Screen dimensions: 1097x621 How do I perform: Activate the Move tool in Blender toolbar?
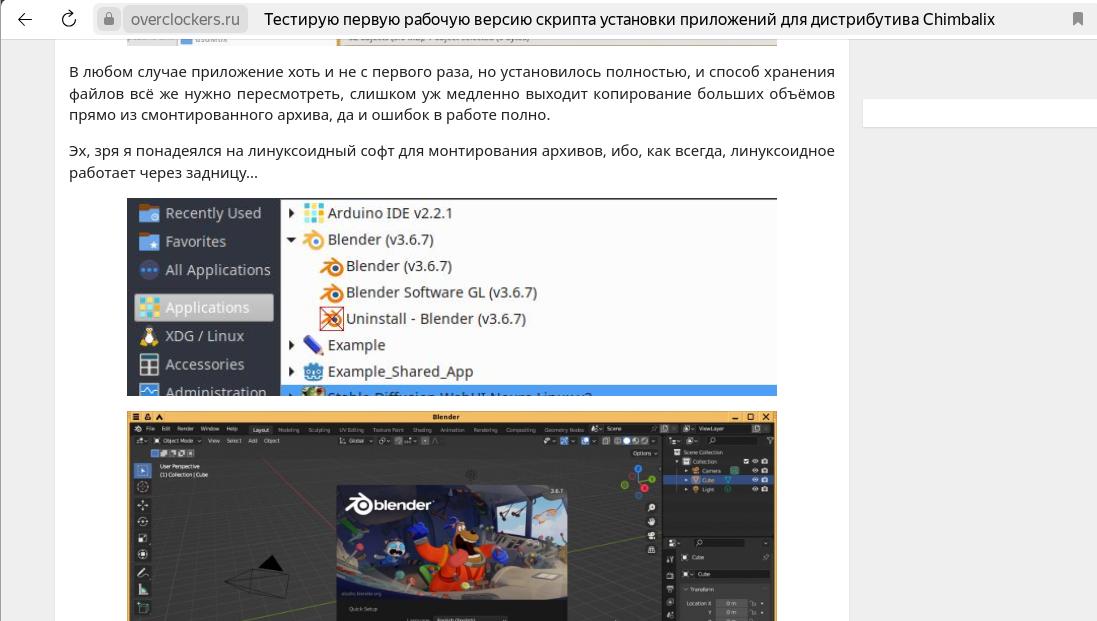click(x=143, y=504)
